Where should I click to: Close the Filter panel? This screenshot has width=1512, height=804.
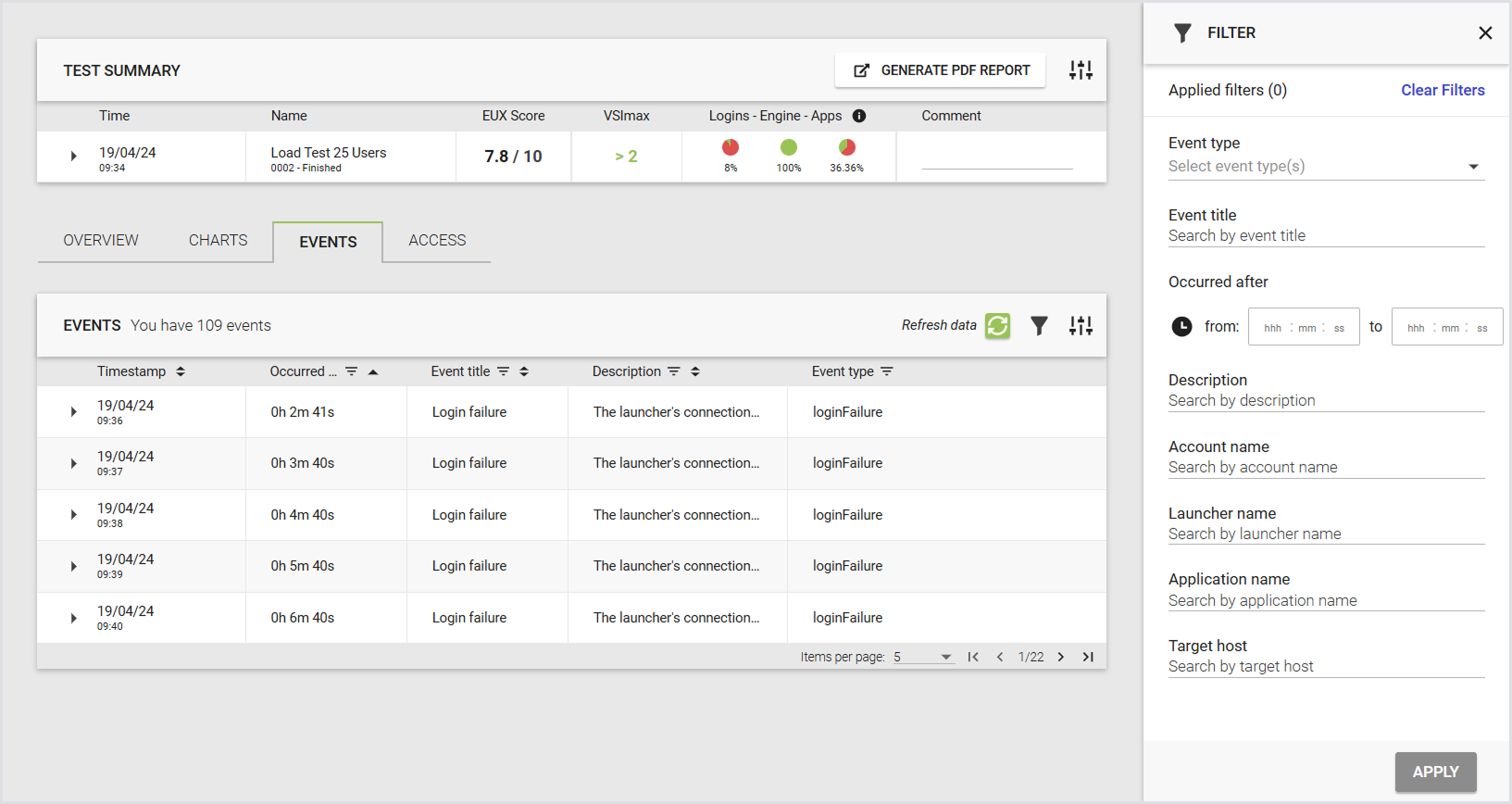tap(1485, 33)
